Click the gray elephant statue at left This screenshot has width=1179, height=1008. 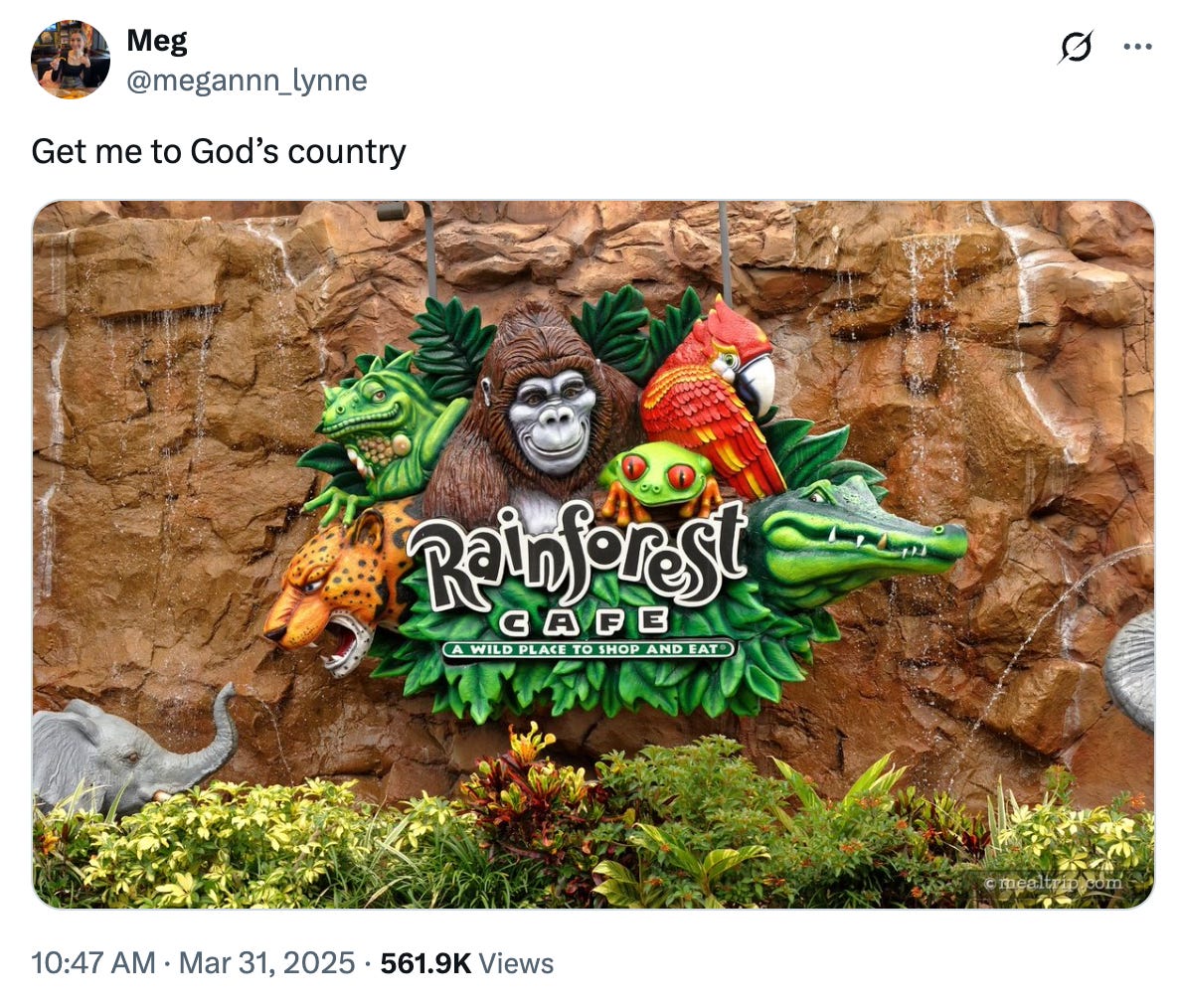(x=131, y=753)
